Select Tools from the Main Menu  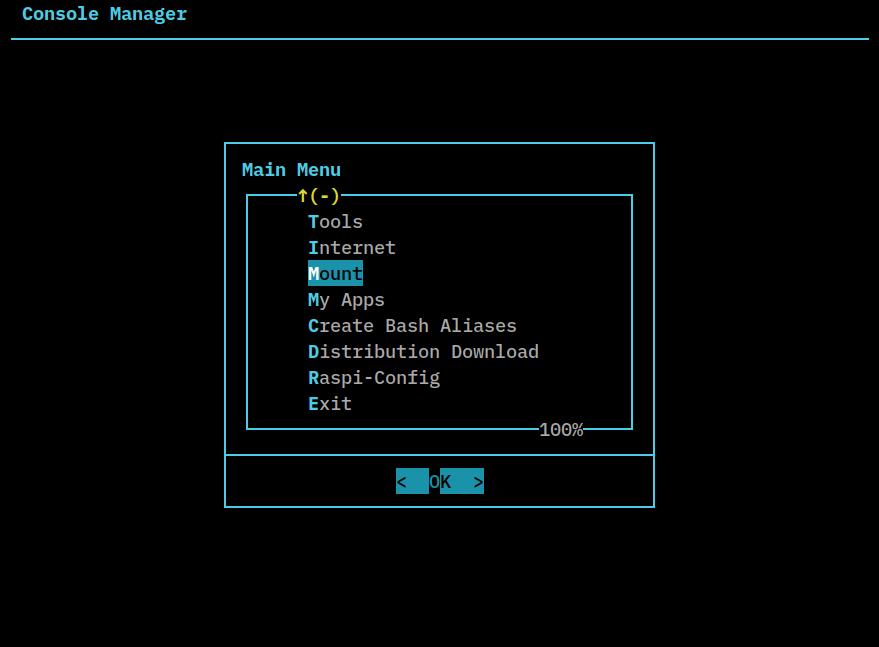(335, 221)
